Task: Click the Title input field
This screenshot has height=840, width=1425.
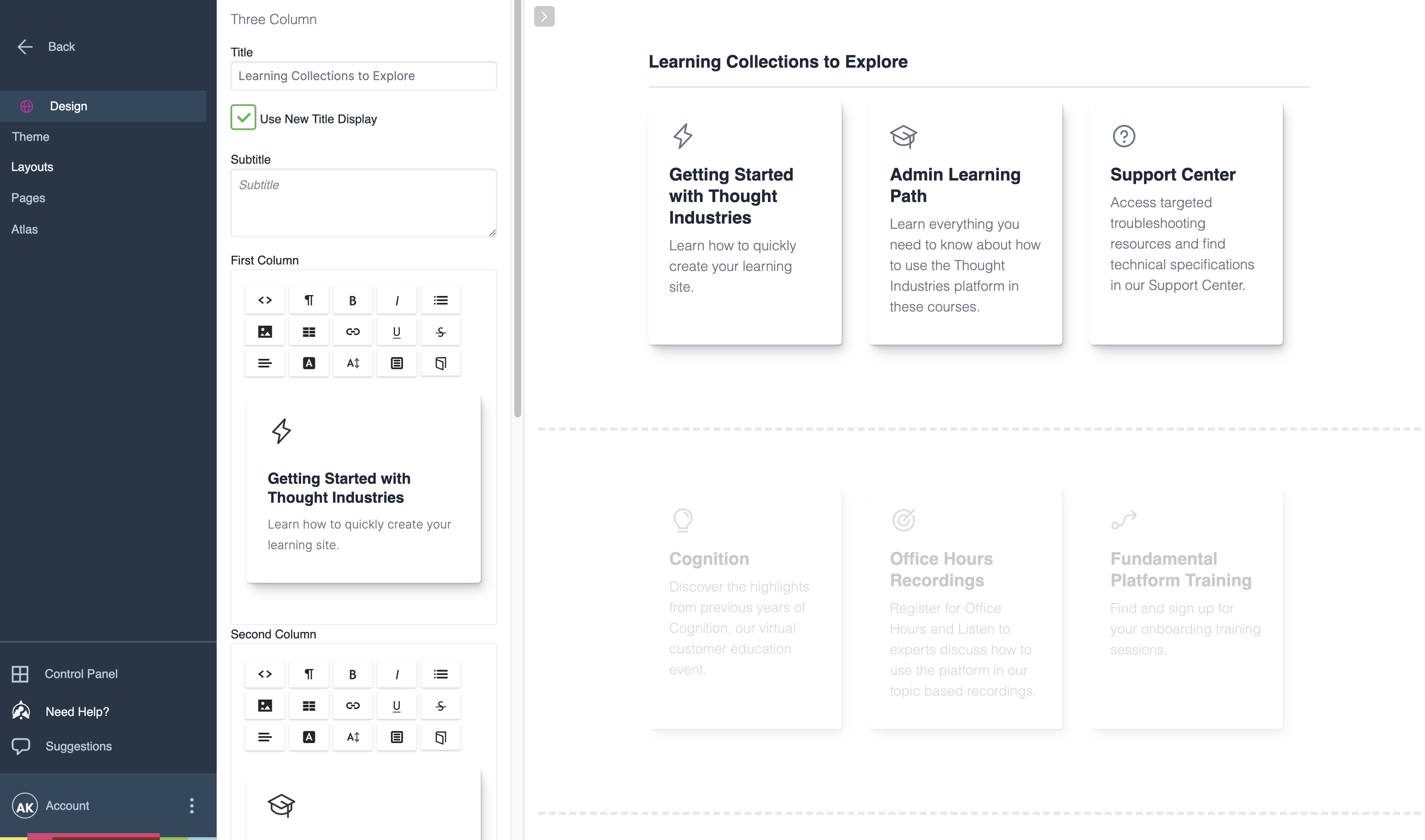Action: (363, 76)
